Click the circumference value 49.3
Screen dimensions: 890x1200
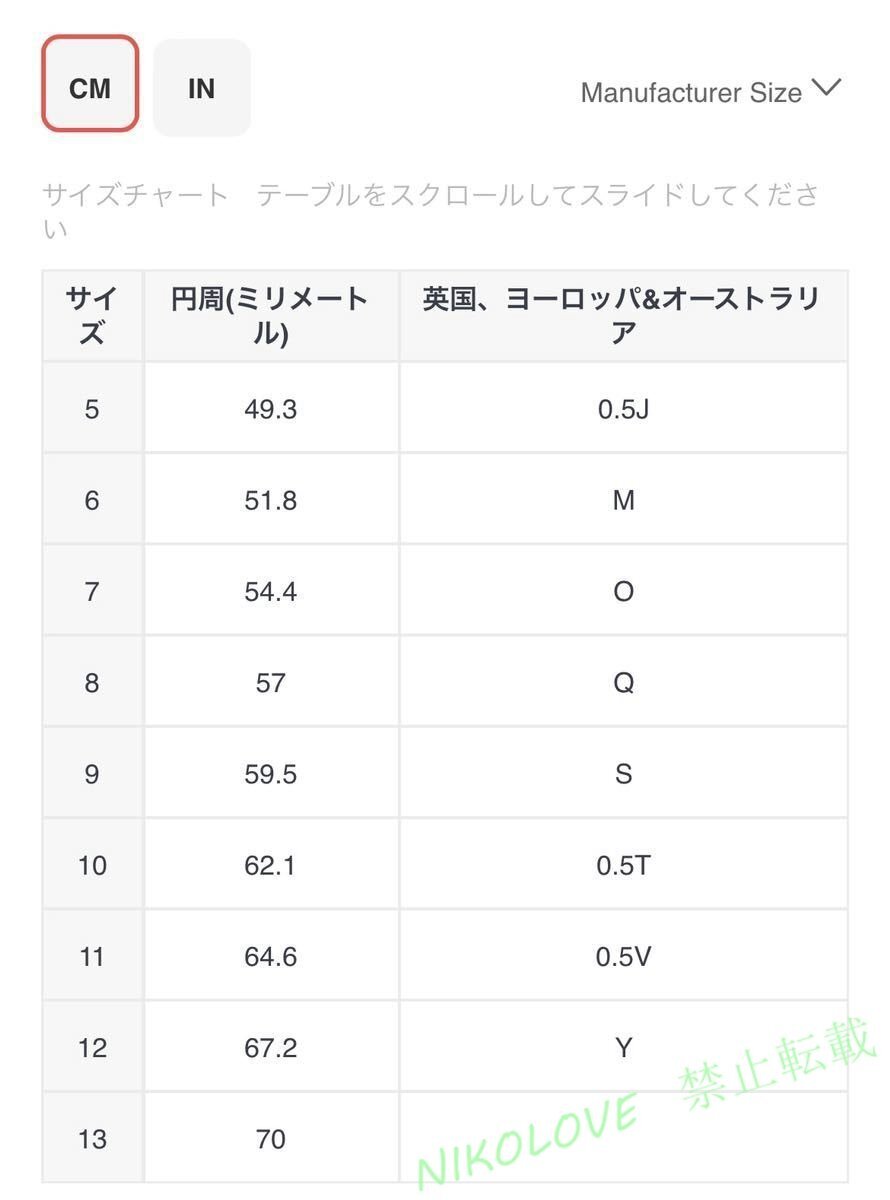tap(271, 408)
